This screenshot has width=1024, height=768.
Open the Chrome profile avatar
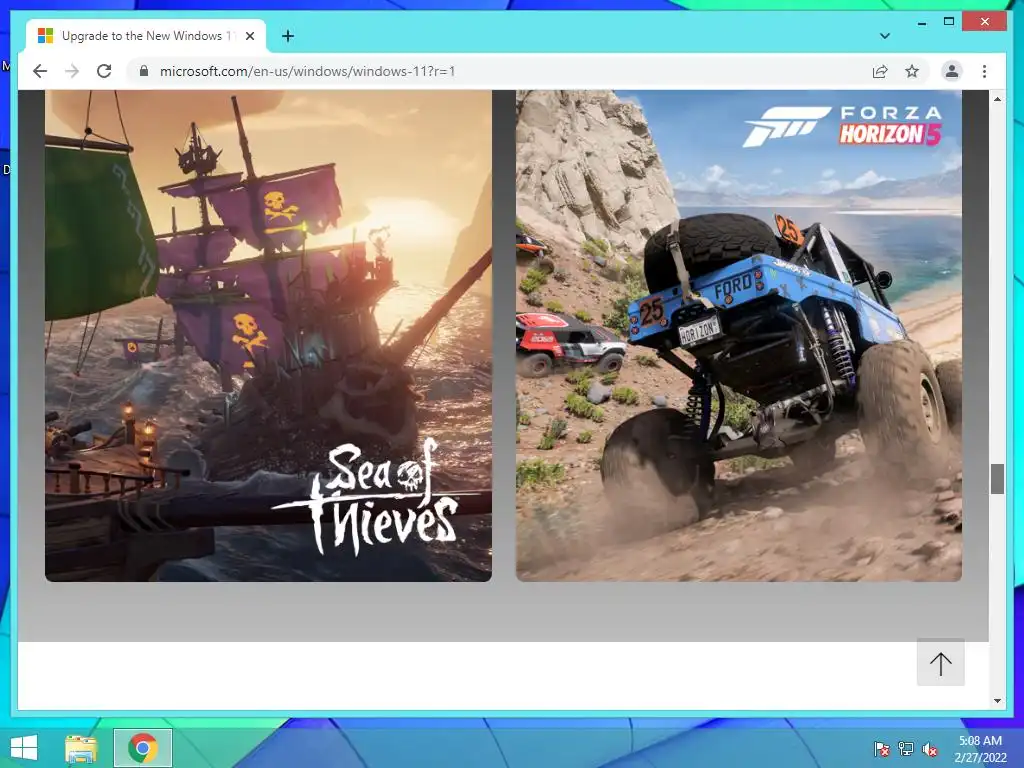[x=952, y=71]
